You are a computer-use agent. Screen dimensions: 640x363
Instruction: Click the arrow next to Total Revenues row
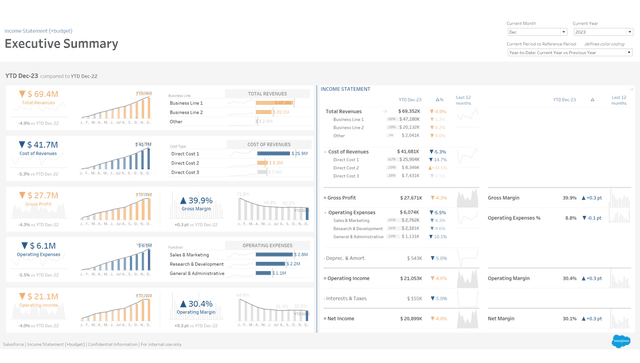(x=384, y=111)
